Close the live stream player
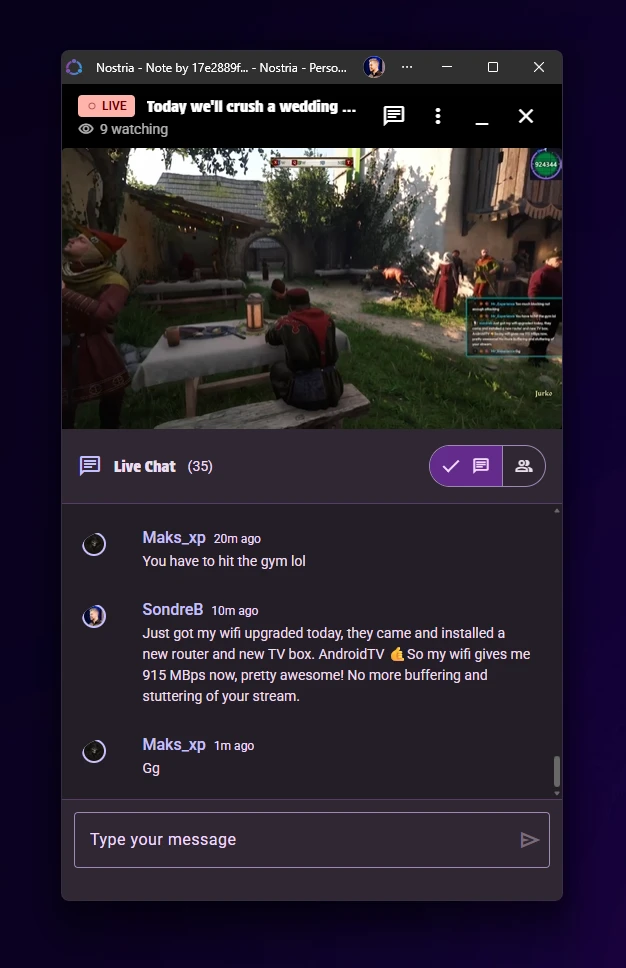Viewport: 626px width, 968px height. (526, 116)
